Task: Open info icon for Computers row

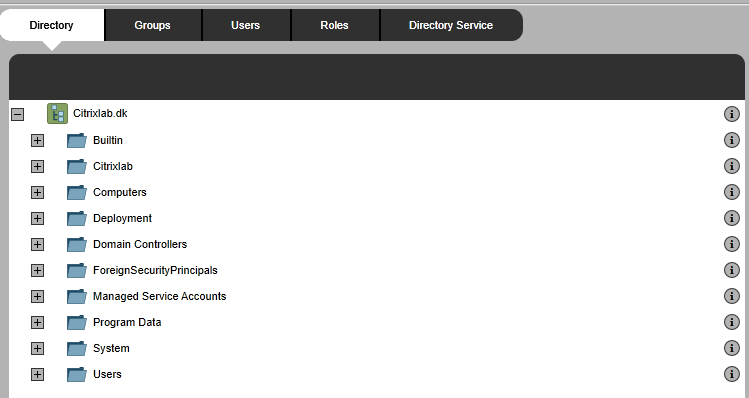Action: [732, 192]
